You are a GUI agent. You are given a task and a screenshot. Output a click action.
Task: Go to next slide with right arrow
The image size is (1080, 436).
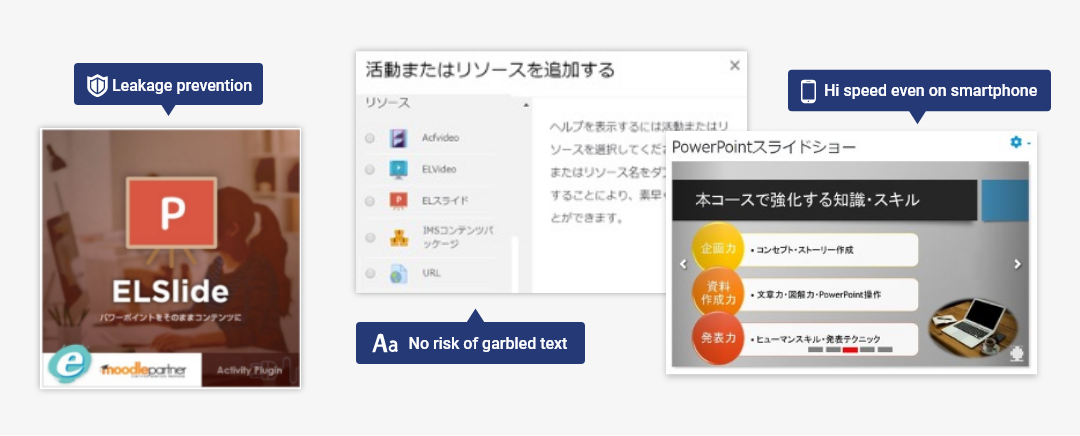click(x=1017, y=264)
